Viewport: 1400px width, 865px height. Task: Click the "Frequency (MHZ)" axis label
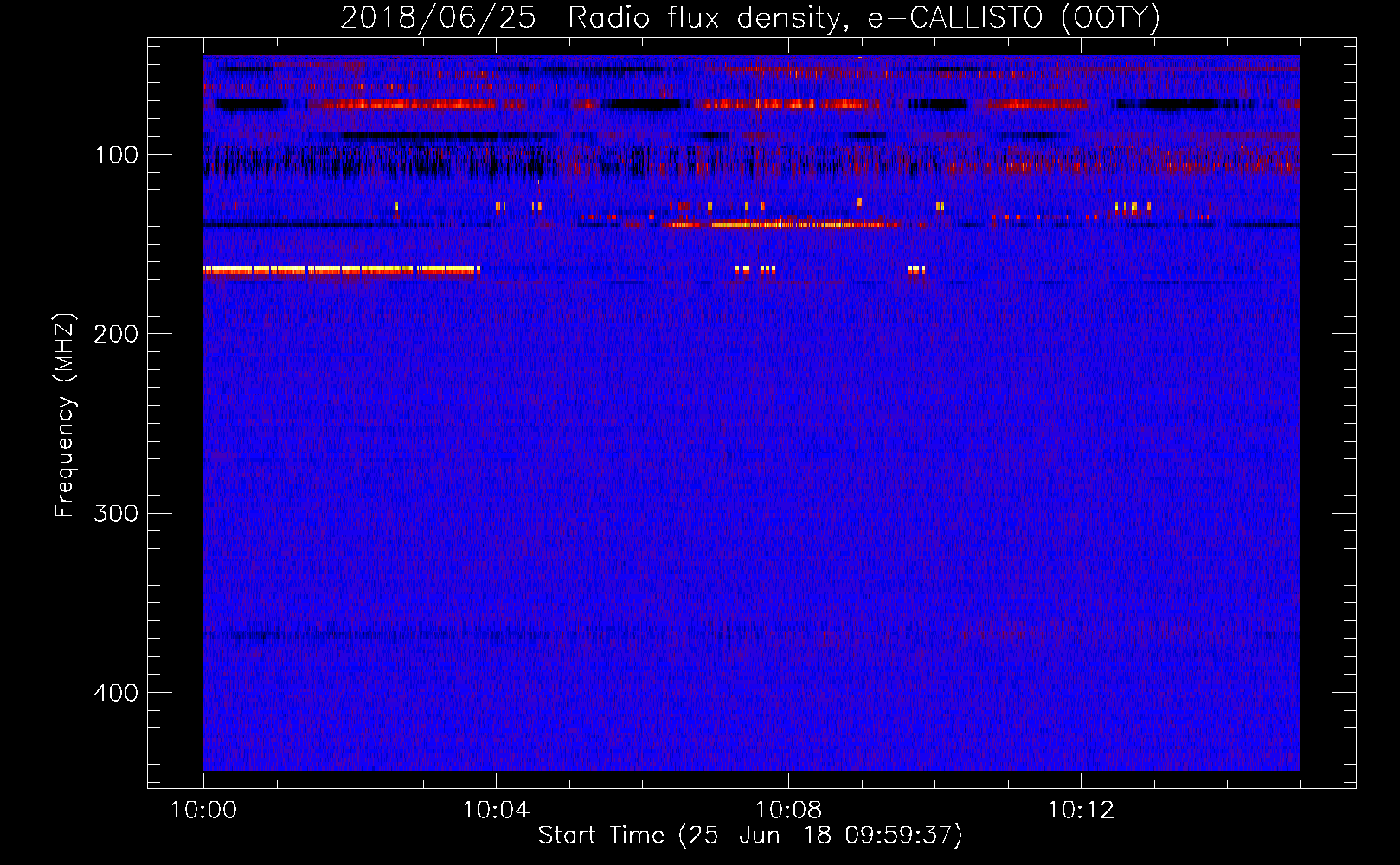click(65, 414)
